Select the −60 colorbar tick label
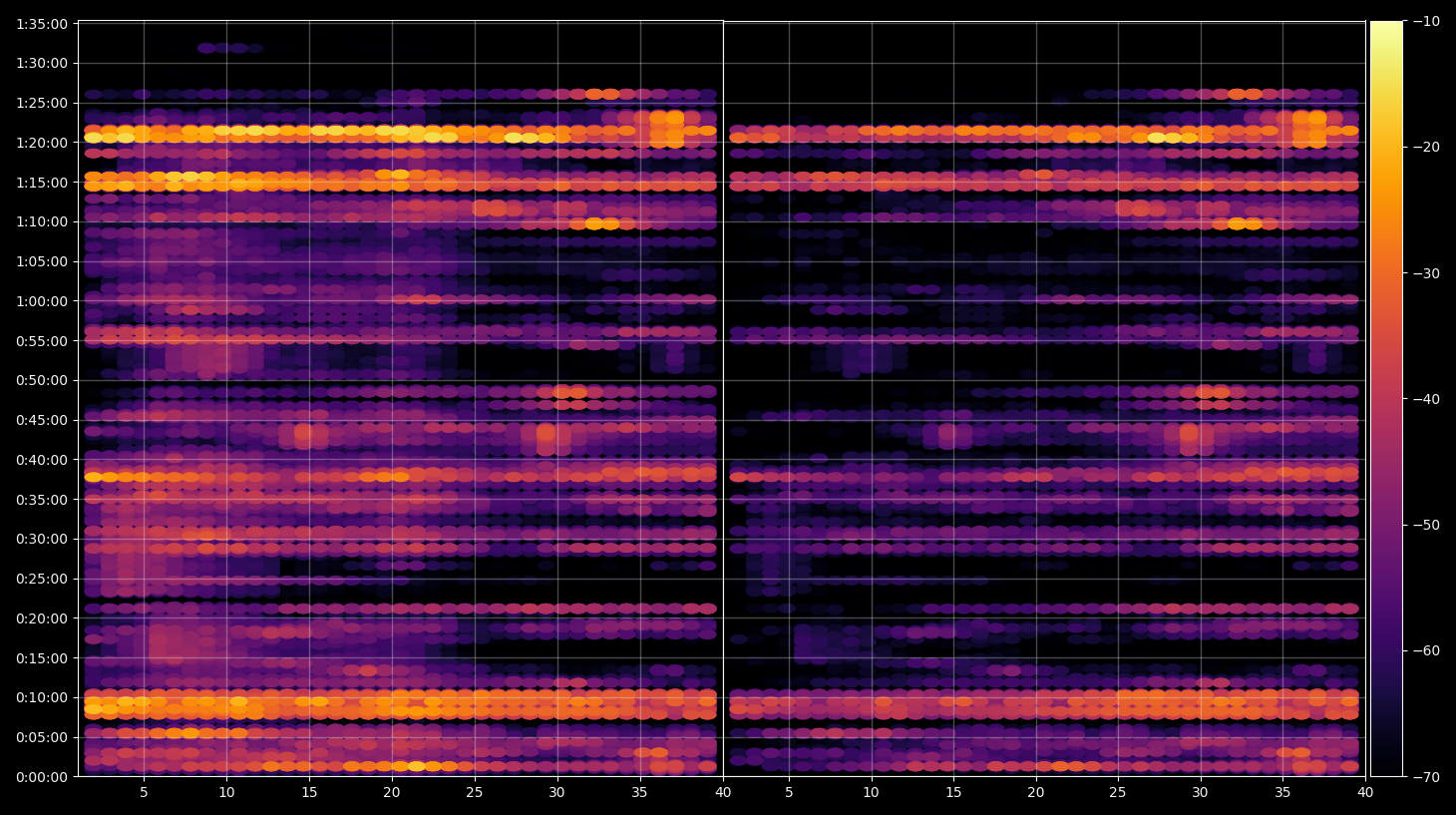Screen dimensions: 1456x815 (x=1427, y=650)
